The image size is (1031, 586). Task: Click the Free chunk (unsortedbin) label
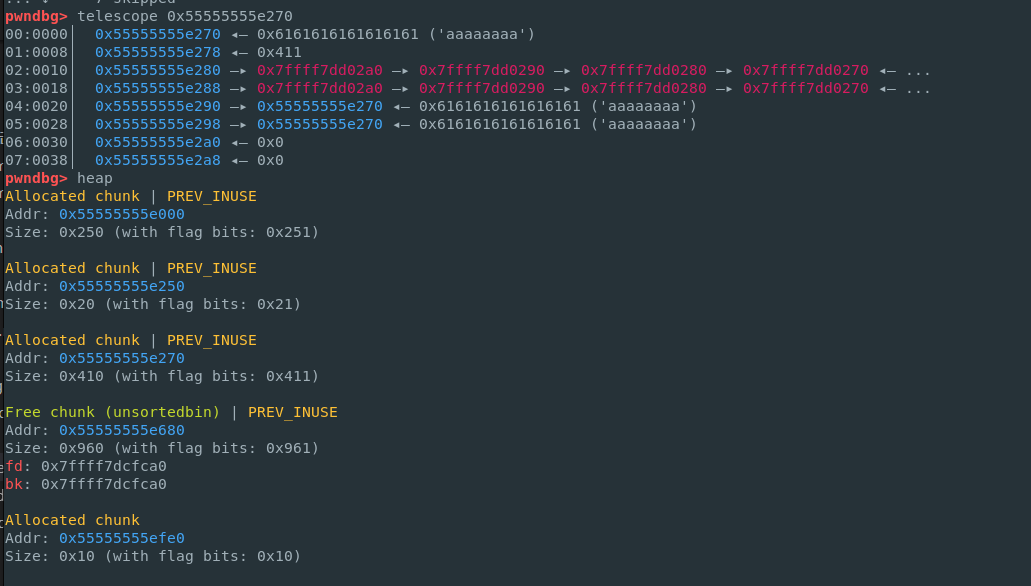(113, 412)
